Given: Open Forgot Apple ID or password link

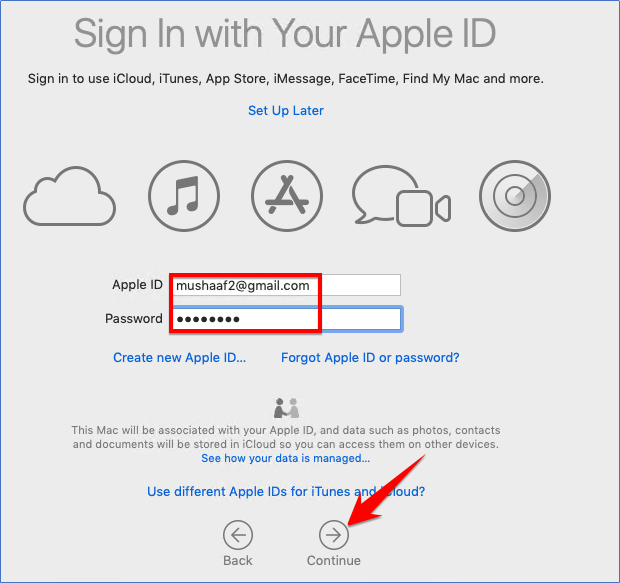Looking at the screenshot, I should click(x=370, y=358).
